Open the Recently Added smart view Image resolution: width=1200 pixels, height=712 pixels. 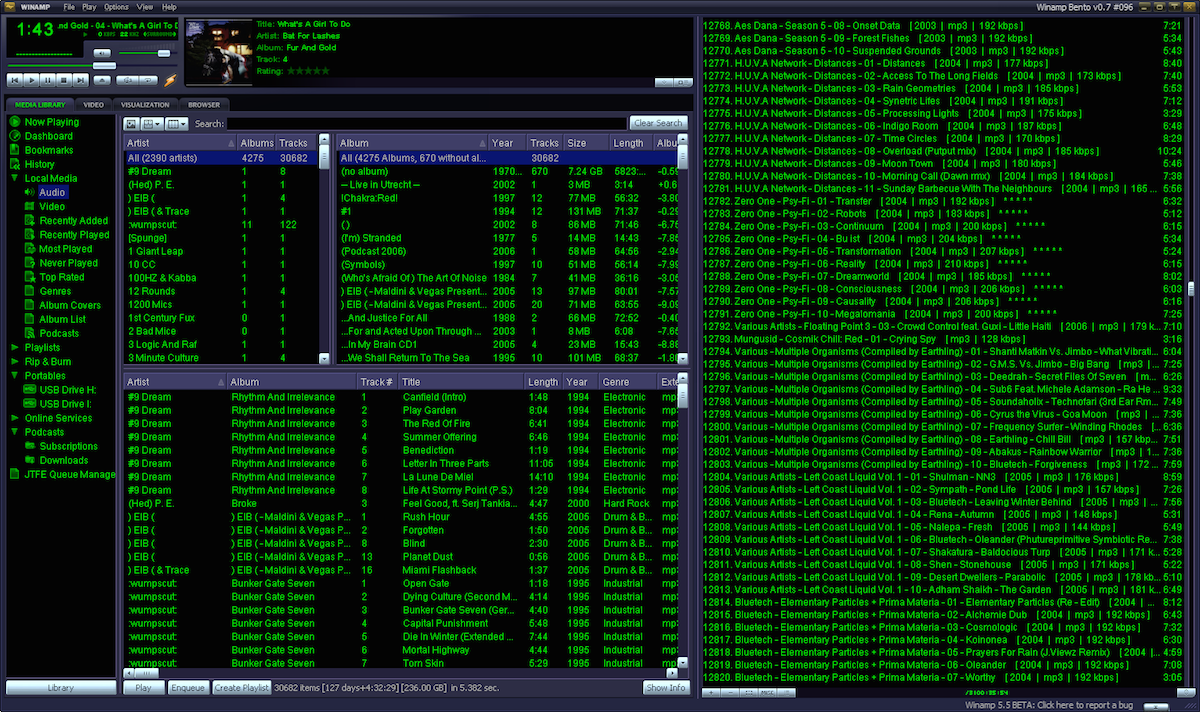coord(74,220)
